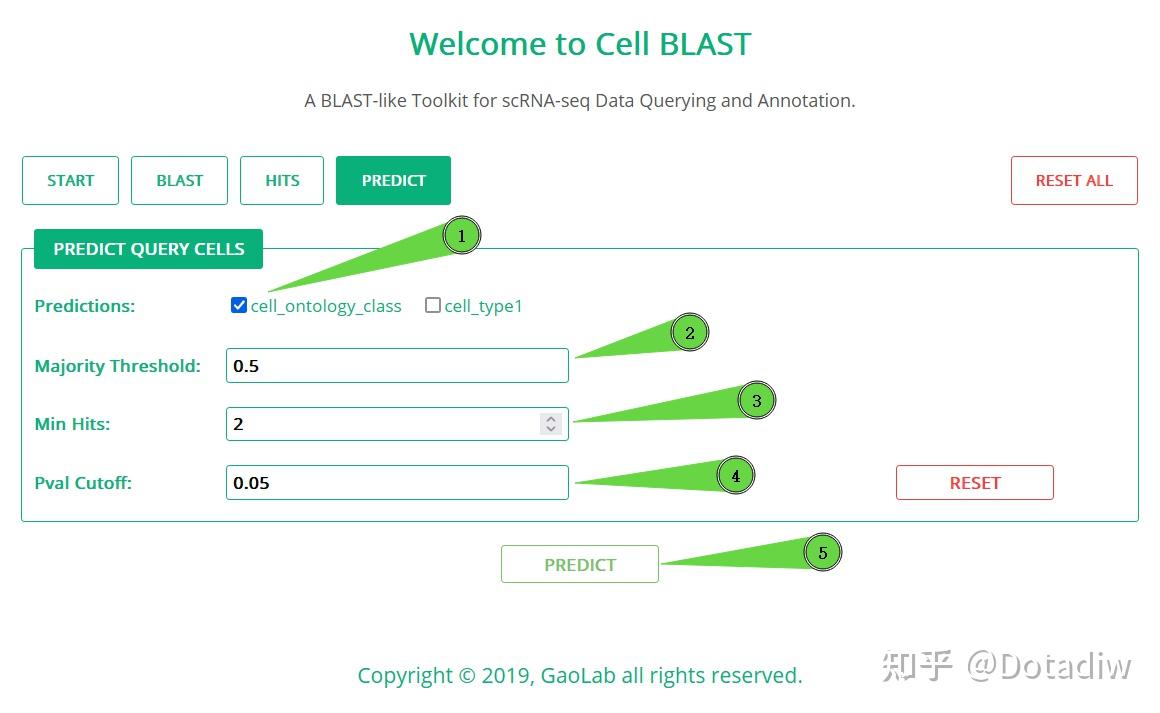Image resolution: width=1160 pixels, height=713 pixels.
Task: Click the RESET ALL button
Action: click(1074, 180)
